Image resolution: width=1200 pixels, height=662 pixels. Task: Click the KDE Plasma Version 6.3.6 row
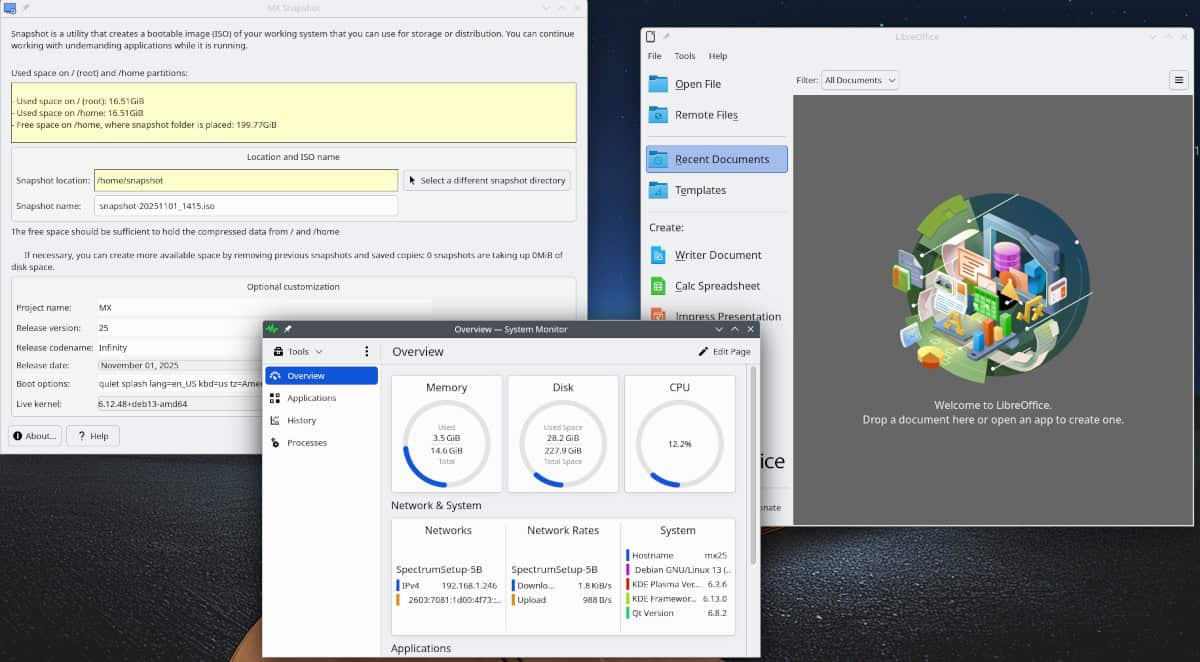[x=679, y=584]
